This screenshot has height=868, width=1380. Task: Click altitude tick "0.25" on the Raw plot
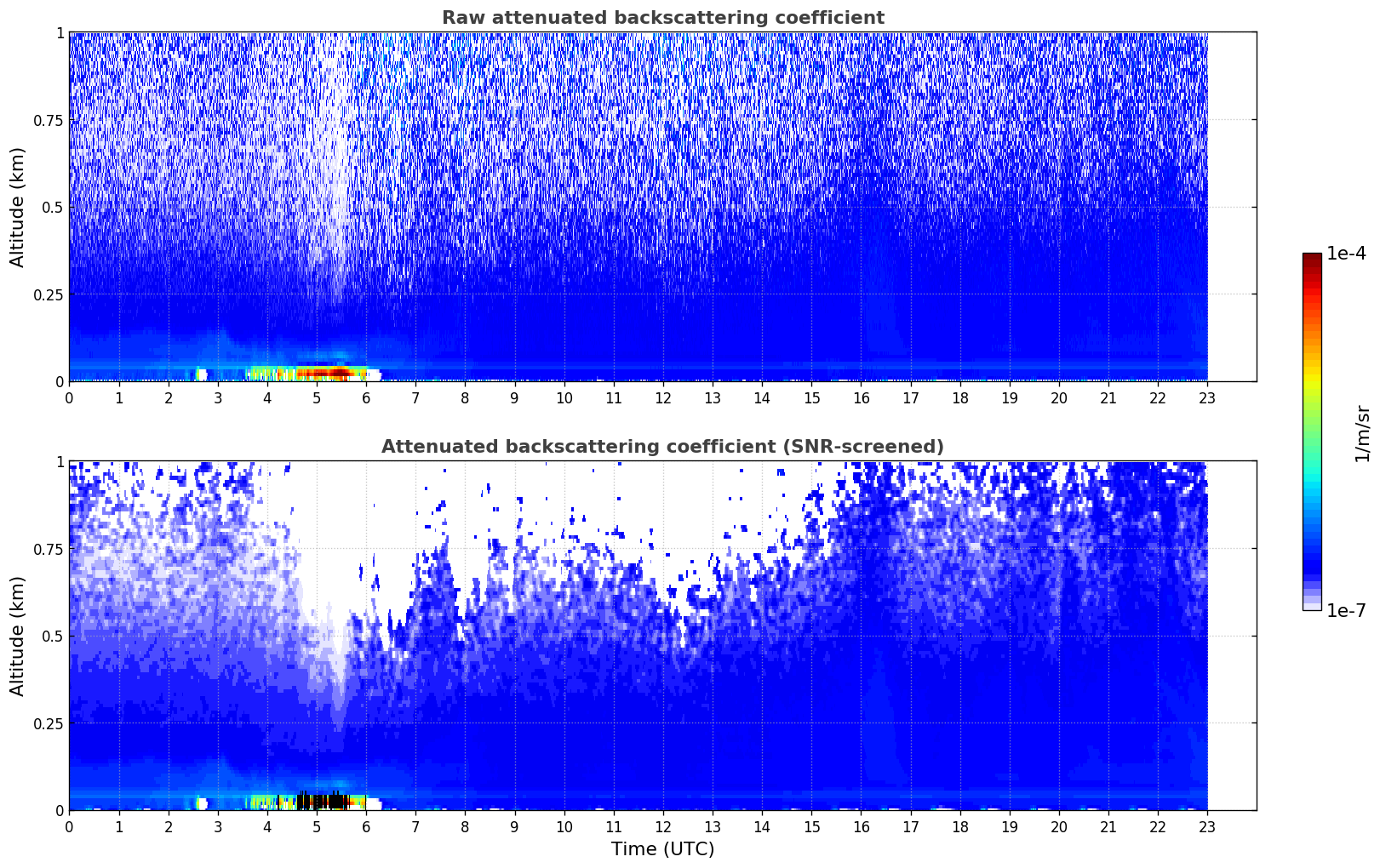49,294
